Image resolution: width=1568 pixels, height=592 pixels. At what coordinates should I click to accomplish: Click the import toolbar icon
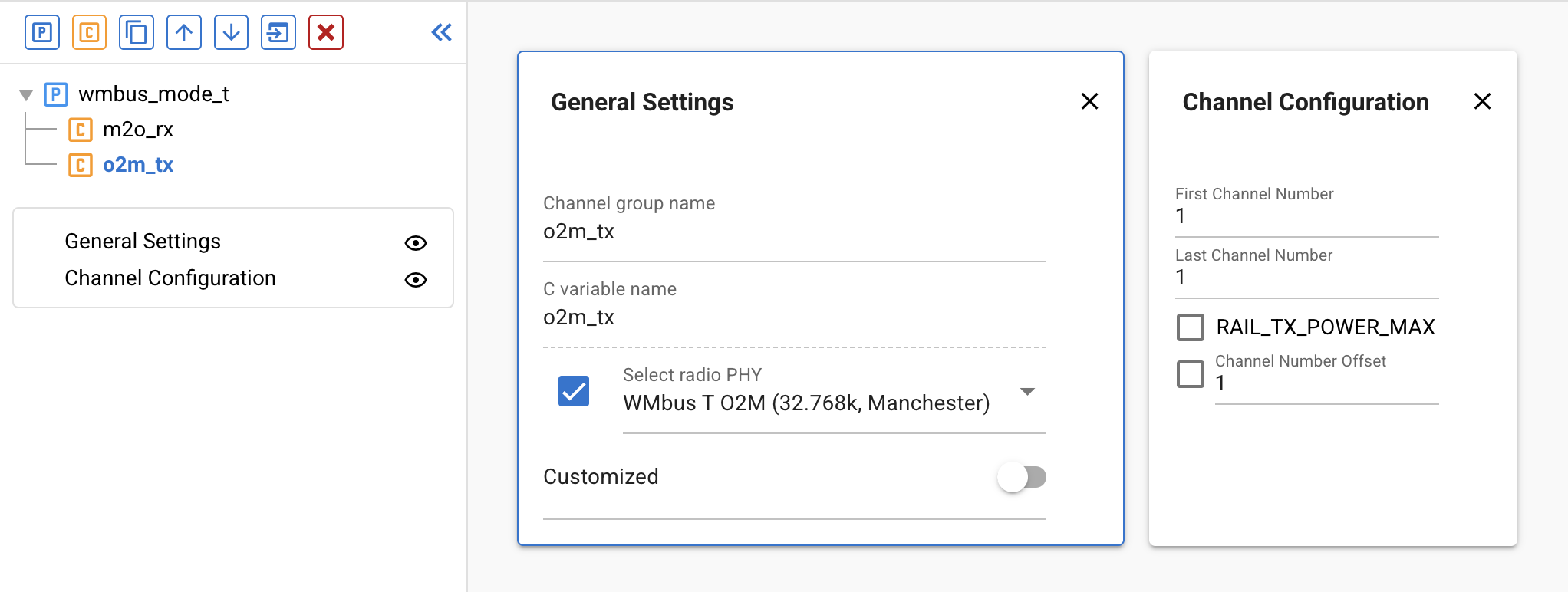coord(278,33)
